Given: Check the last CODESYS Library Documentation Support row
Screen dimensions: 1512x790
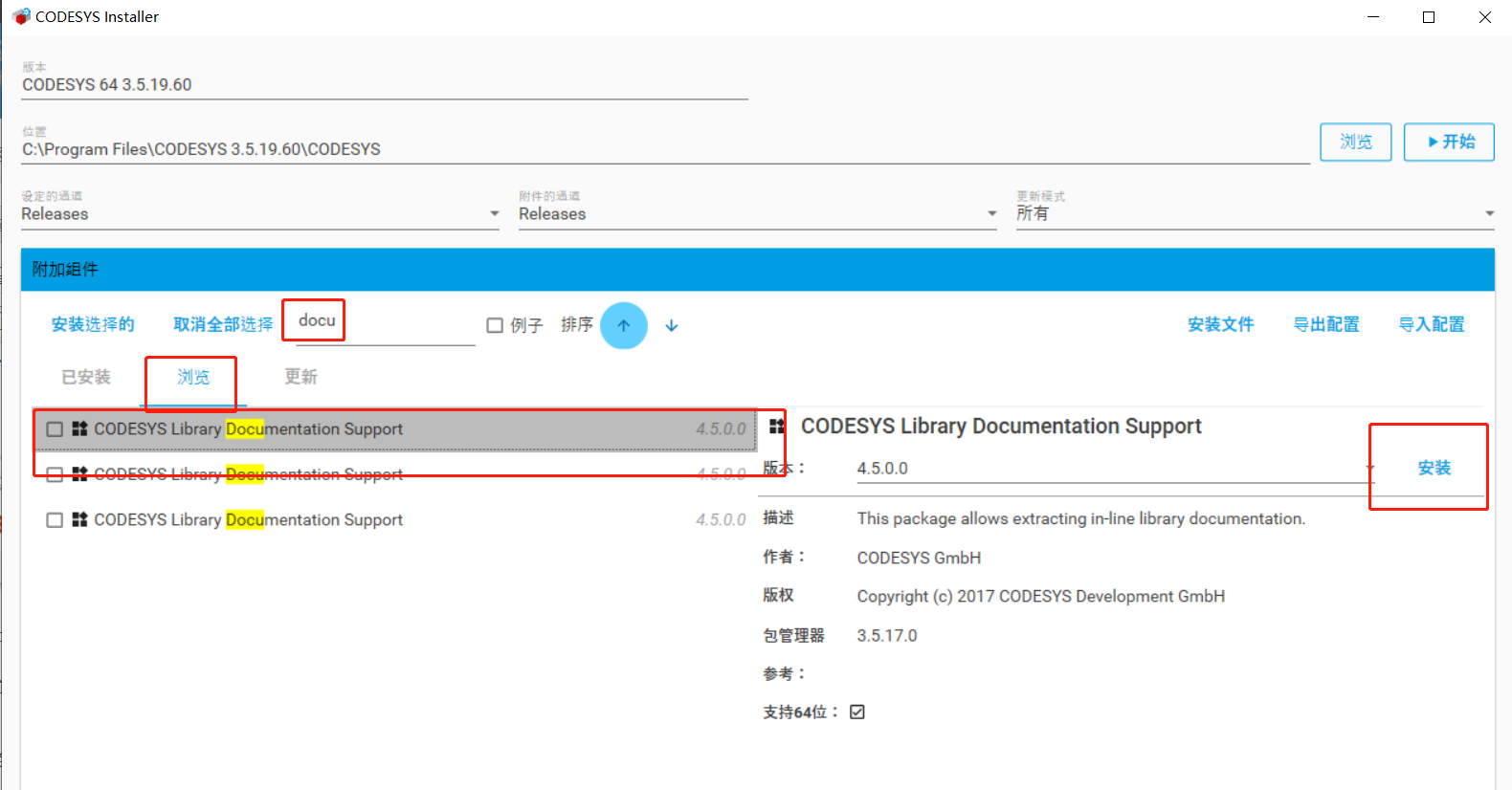Looking at the screenshot, I should click(55, 520).
